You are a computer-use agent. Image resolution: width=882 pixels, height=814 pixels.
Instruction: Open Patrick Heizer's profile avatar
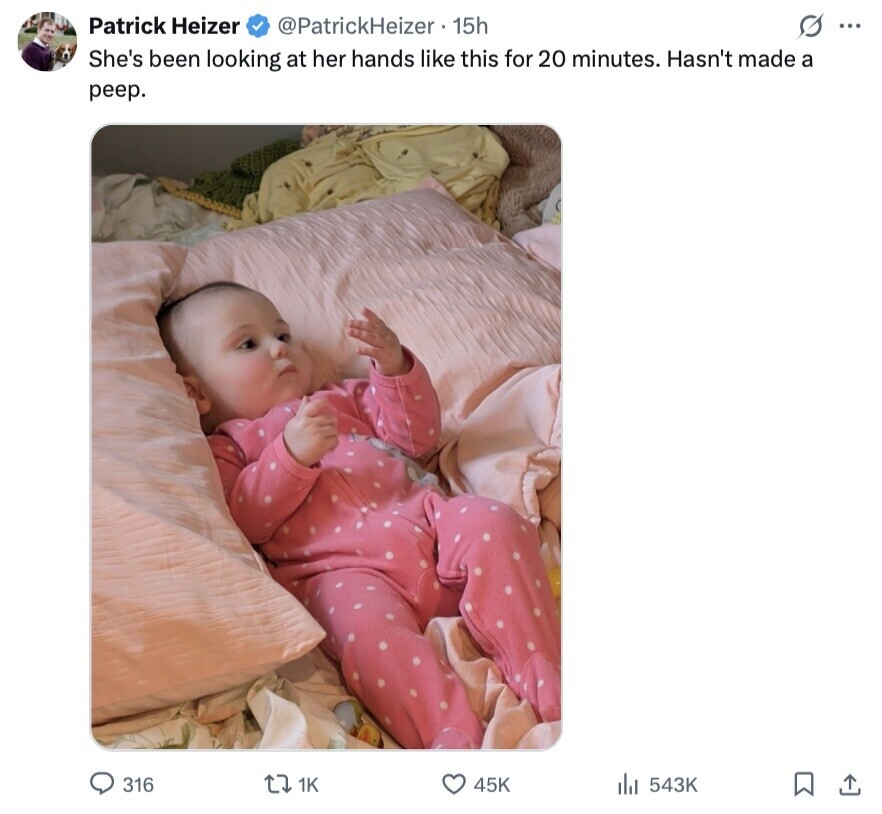[47, 42]
